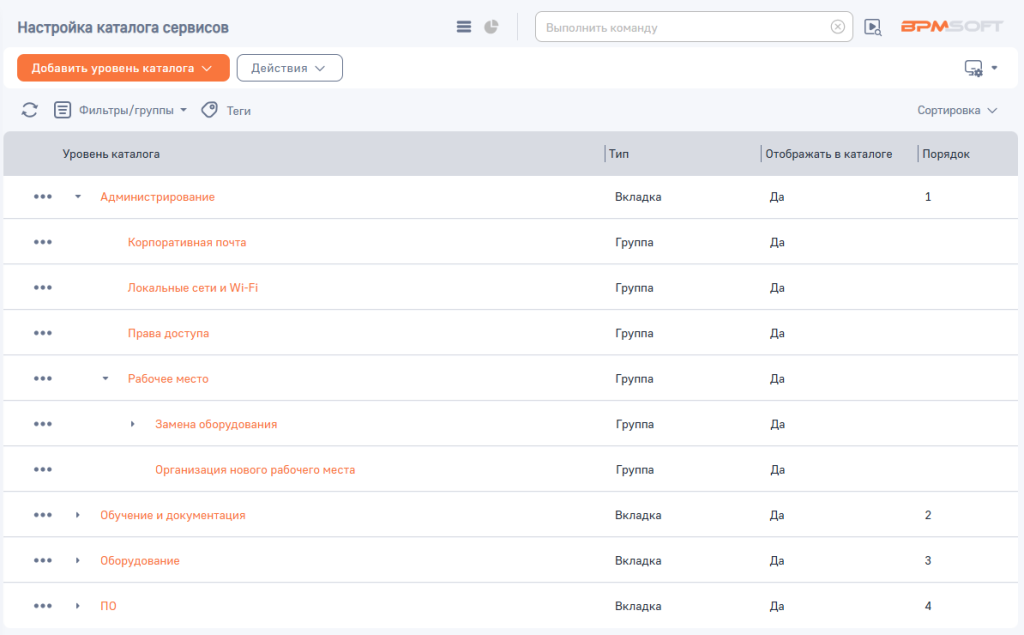Clear the command search field
This screenshot has height=635, width=1024.
[x=838, y=27]
